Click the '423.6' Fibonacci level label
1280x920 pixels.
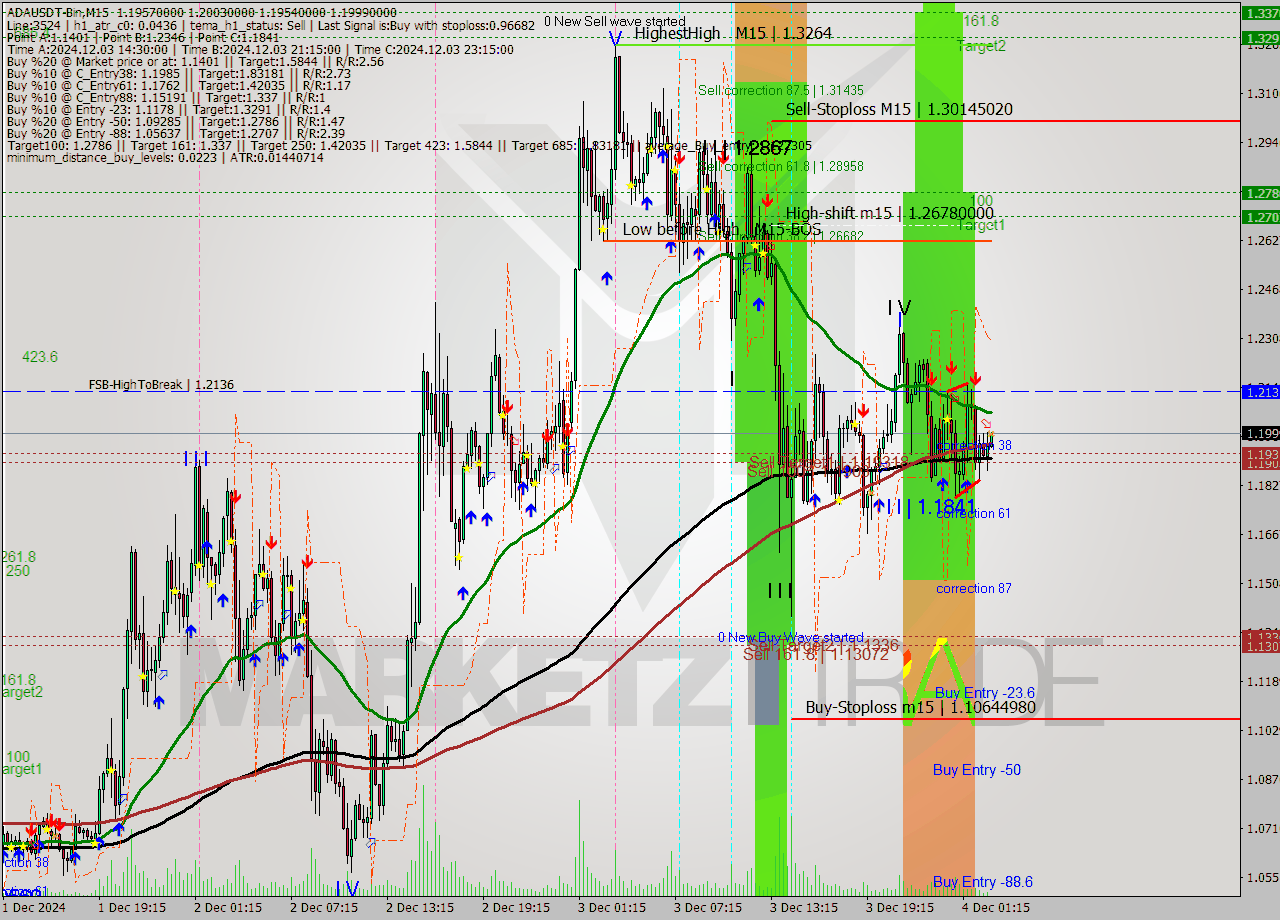(x=41, y=357)
